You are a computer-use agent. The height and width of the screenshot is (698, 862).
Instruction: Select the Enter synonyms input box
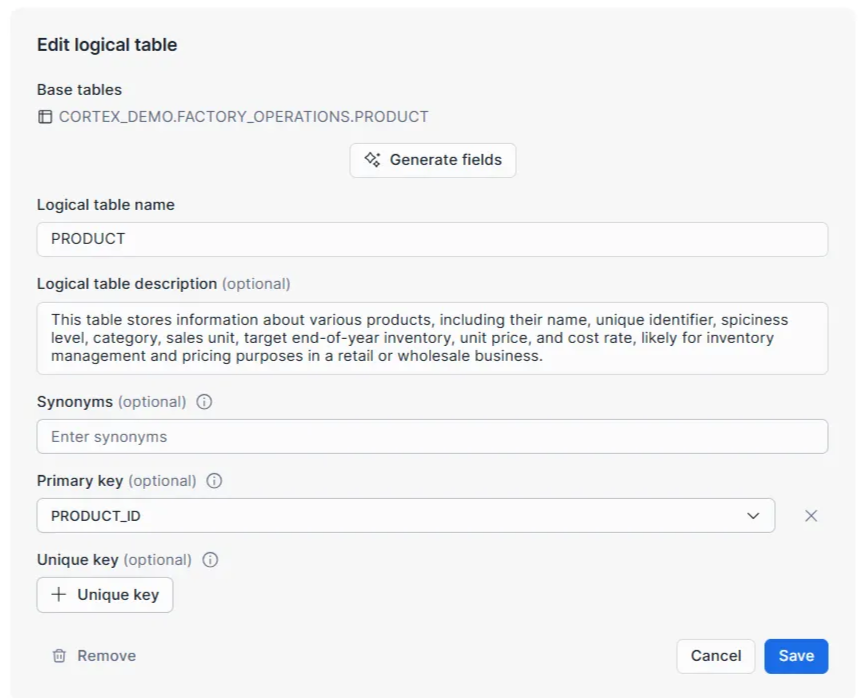[432, 437]
